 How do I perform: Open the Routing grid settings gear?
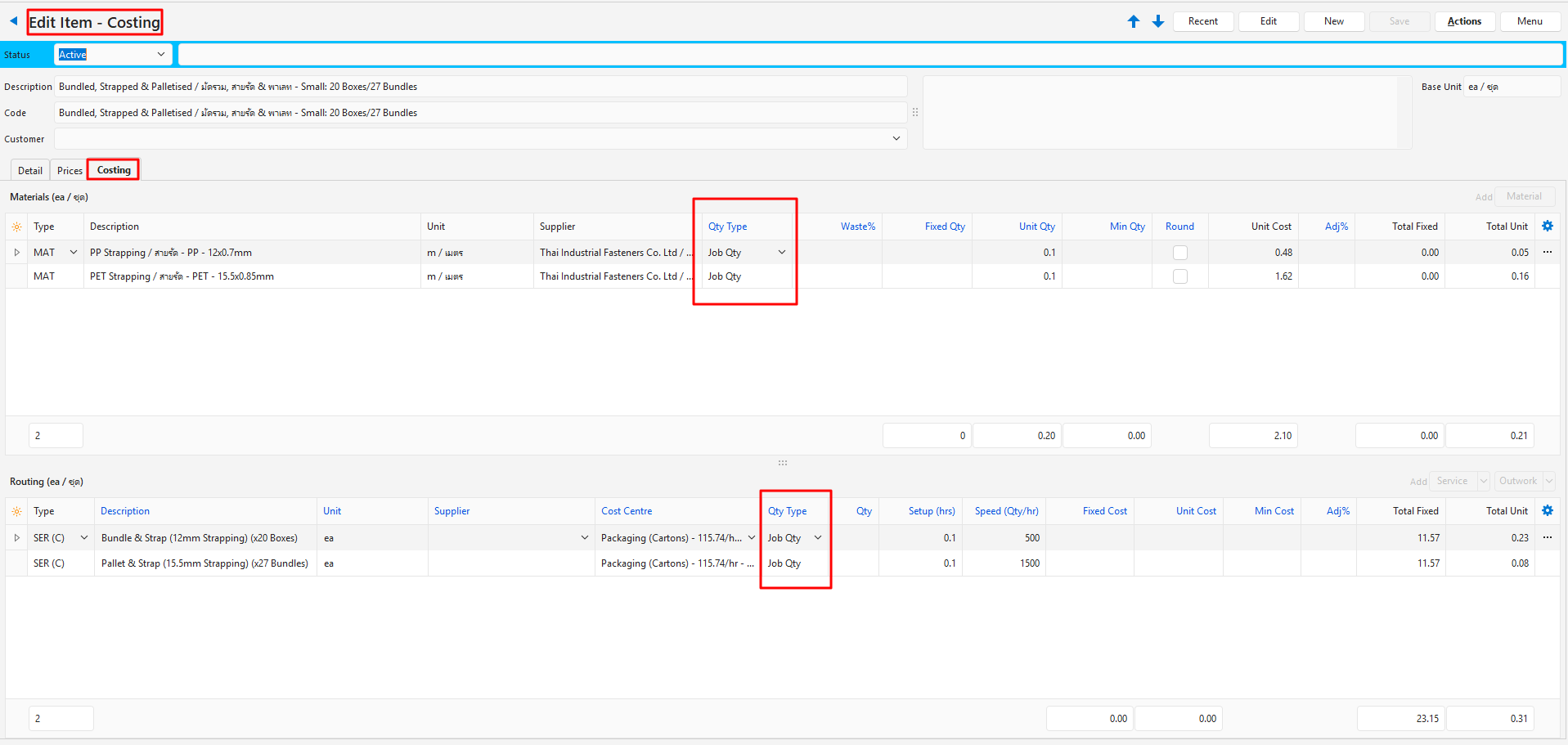(x=1547, y=511)
